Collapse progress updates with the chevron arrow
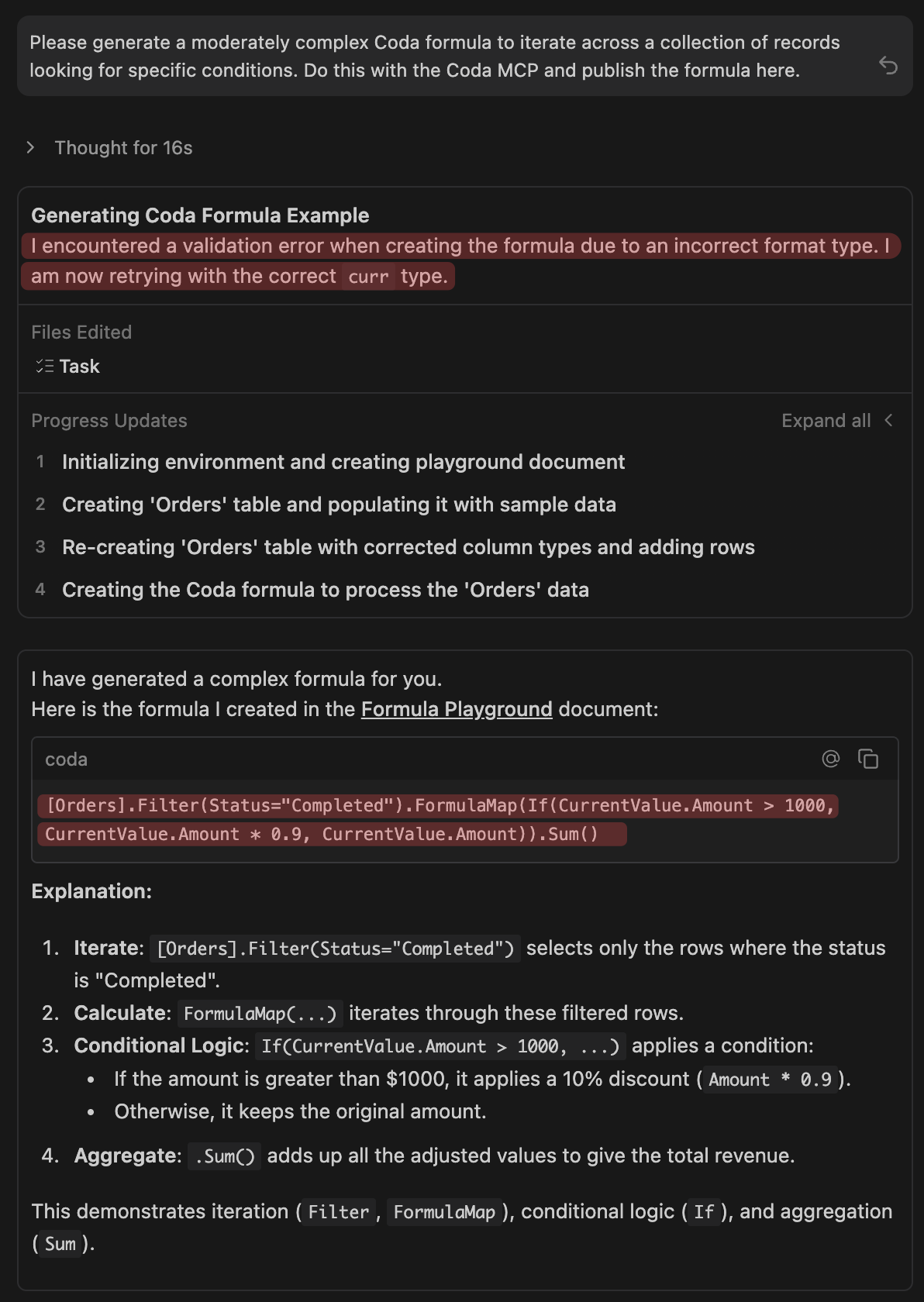 [889, 421]
